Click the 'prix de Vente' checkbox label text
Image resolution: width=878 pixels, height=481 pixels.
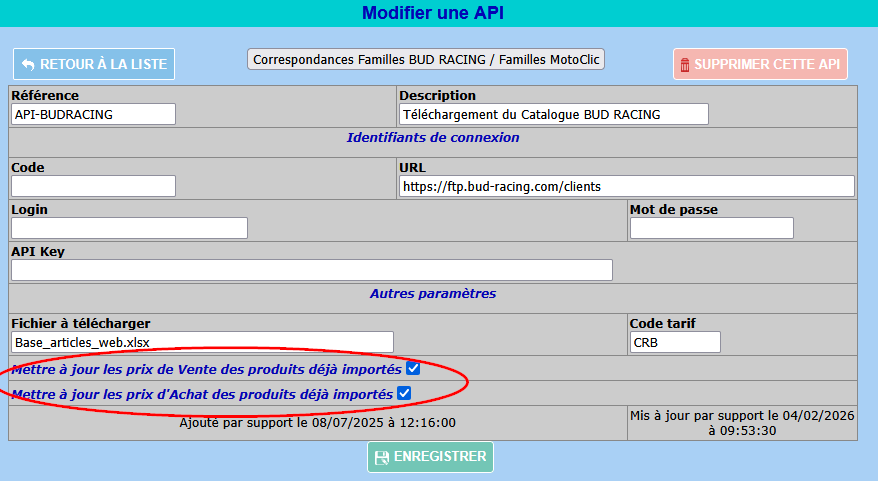(x=206, y=369)
